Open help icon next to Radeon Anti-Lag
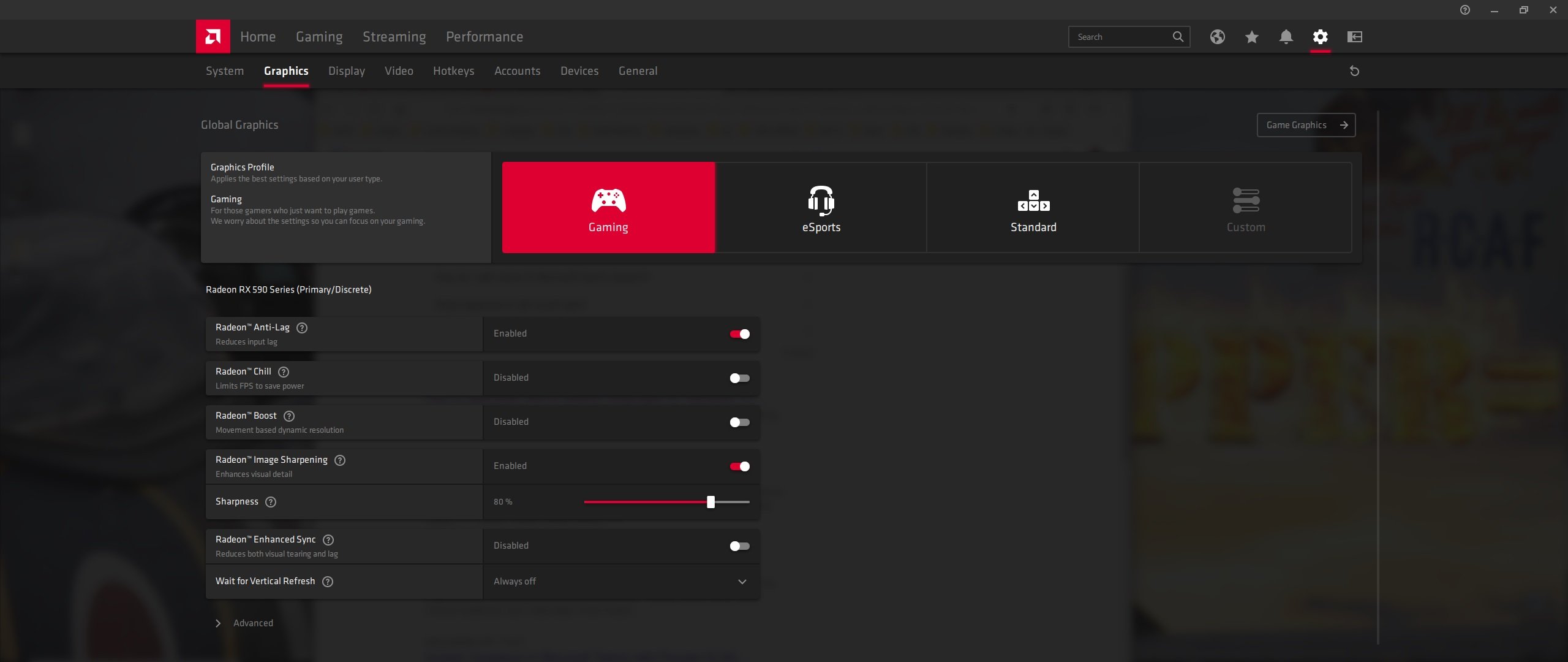Viewport: 1568px width, 662px height. [x=302, y=328]
